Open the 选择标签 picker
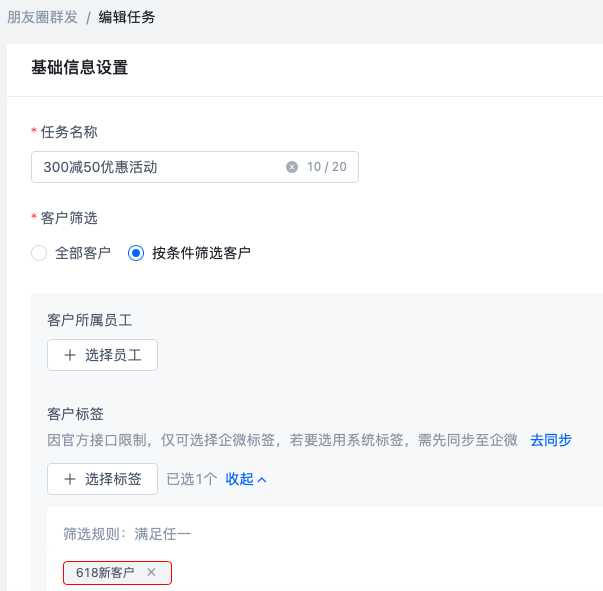The height and width of the screenshot is (591, 603). pos(102,479)
